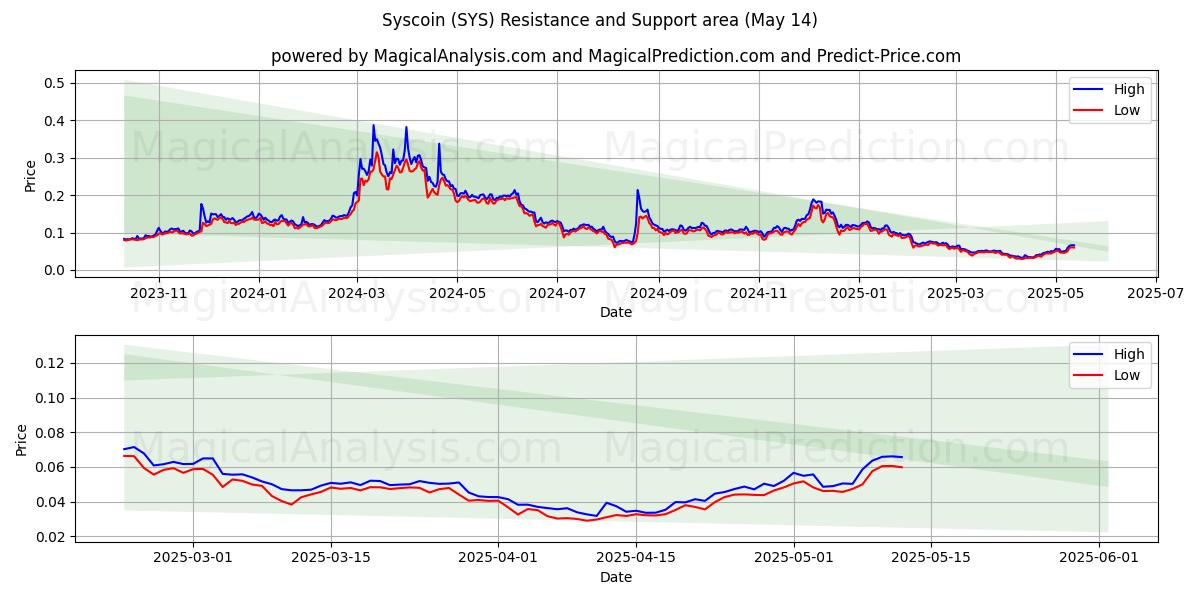Click the '2024-09' x-axis label
The image size is (1200, 600).
(x=658, y=294)
